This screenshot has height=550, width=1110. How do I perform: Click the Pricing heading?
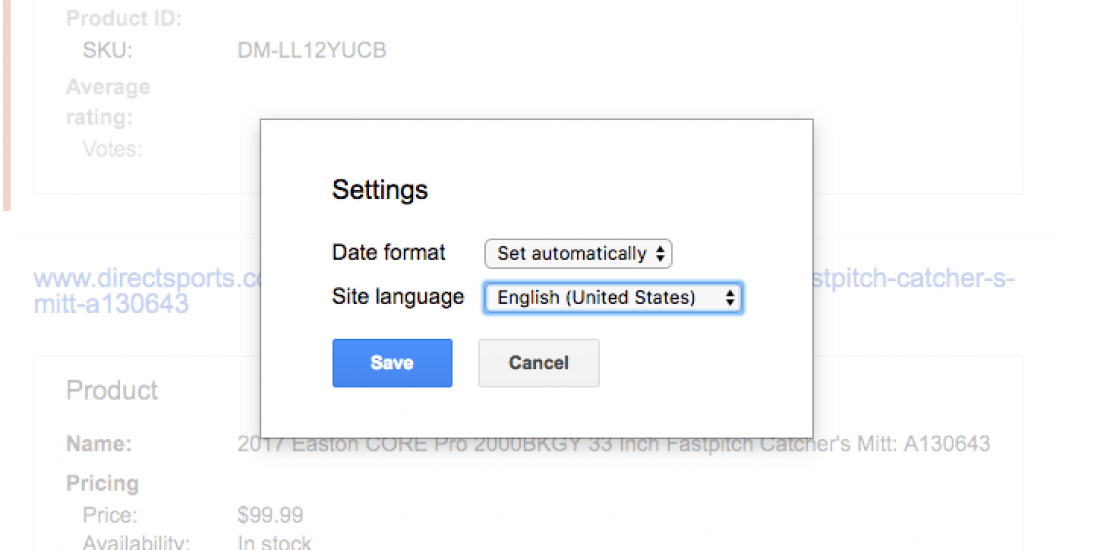pos(102,484)
